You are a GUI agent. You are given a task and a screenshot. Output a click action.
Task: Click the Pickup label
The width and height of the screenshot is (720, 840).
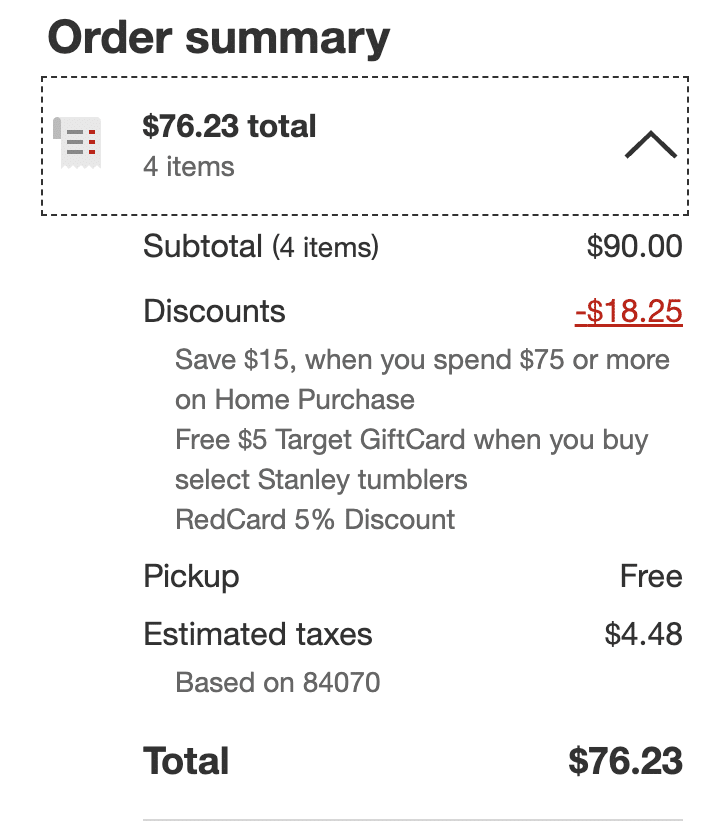191,577
